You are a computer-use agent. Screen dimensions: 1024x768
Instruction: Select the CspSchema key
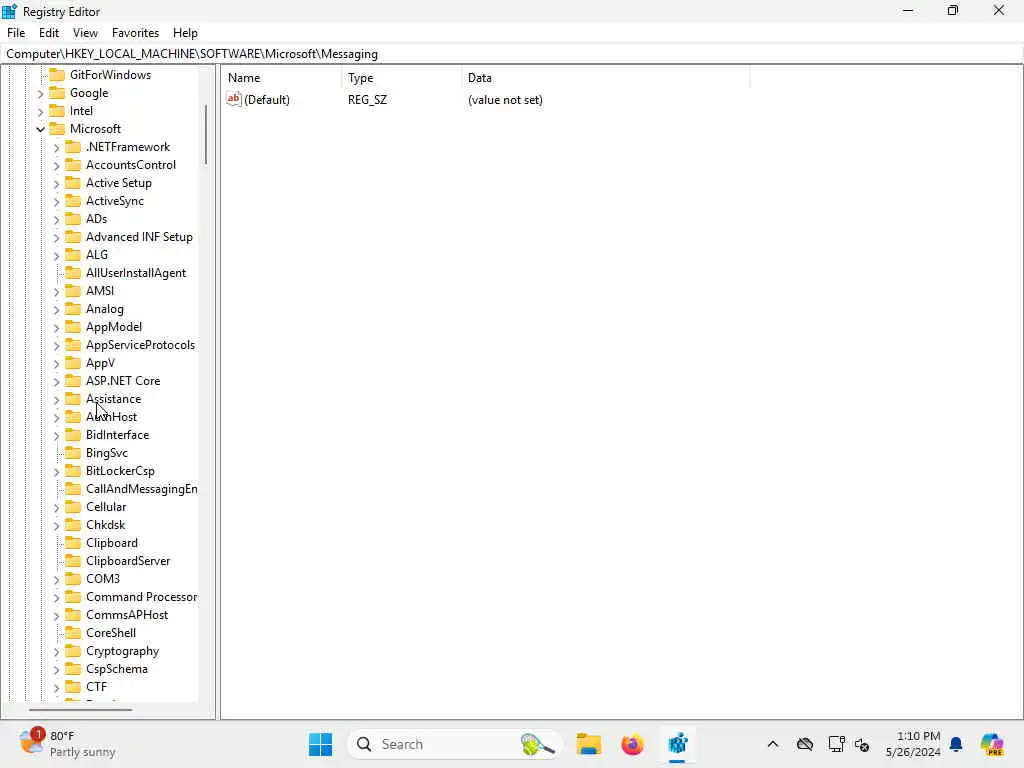point(117,669)
